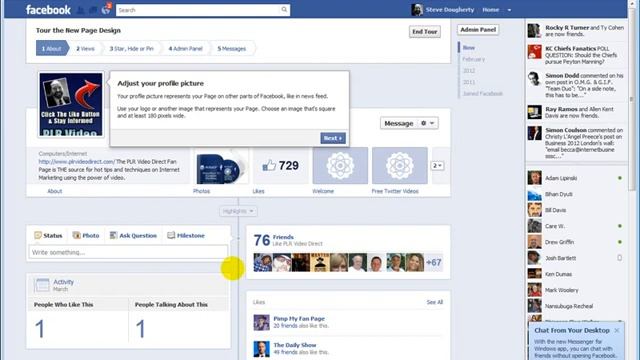This screenshot has height=360, width=640.
Task: Open the 729 Likes box
Action: pos(280,166)
